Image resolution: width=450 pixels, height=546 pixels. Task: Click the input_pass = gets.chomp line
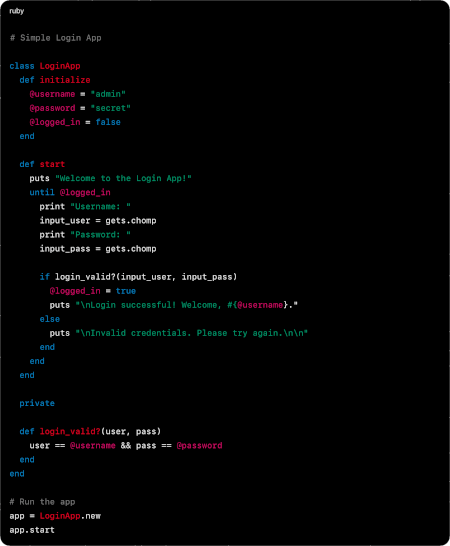98,249
